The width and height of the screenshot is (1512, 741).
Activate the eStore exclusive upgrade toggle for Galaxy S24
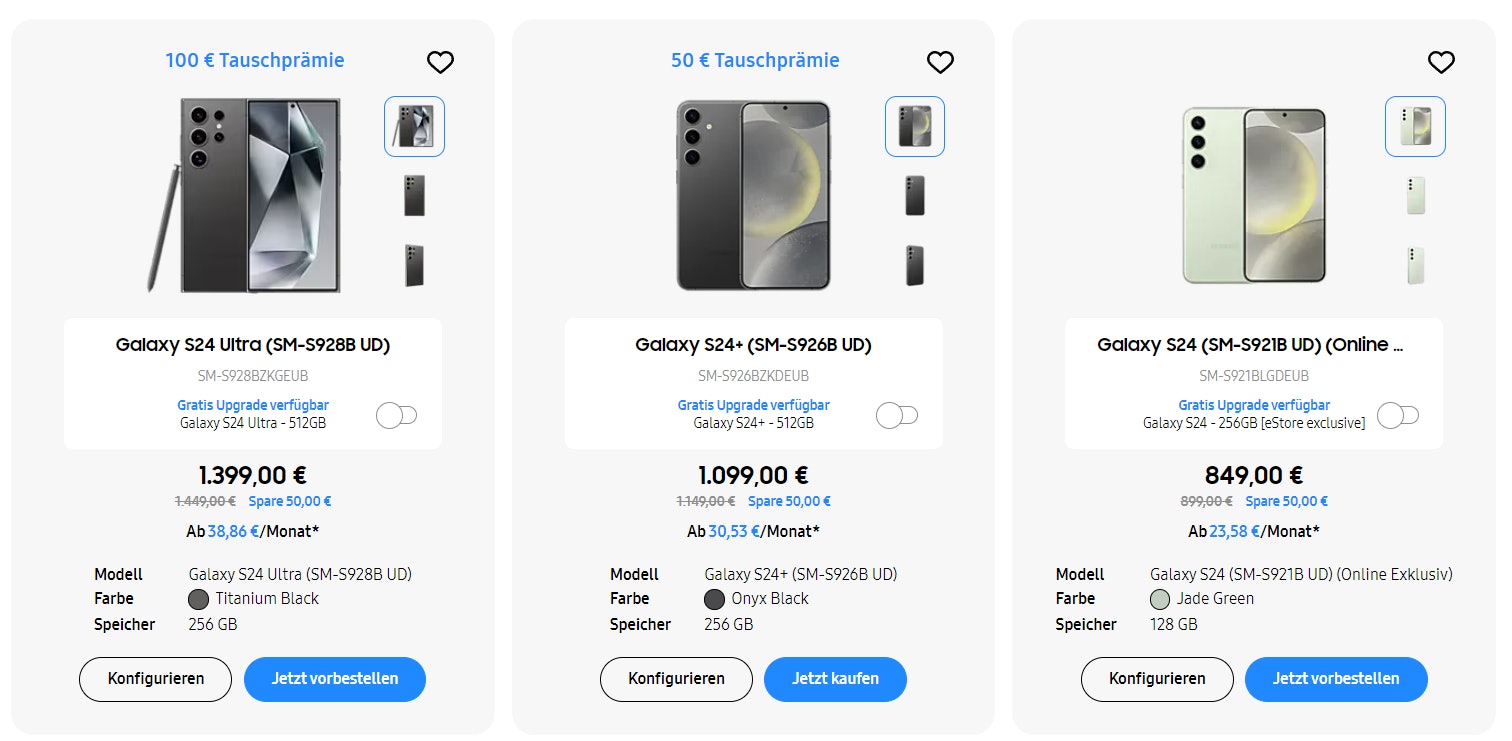coord(1397,414)
